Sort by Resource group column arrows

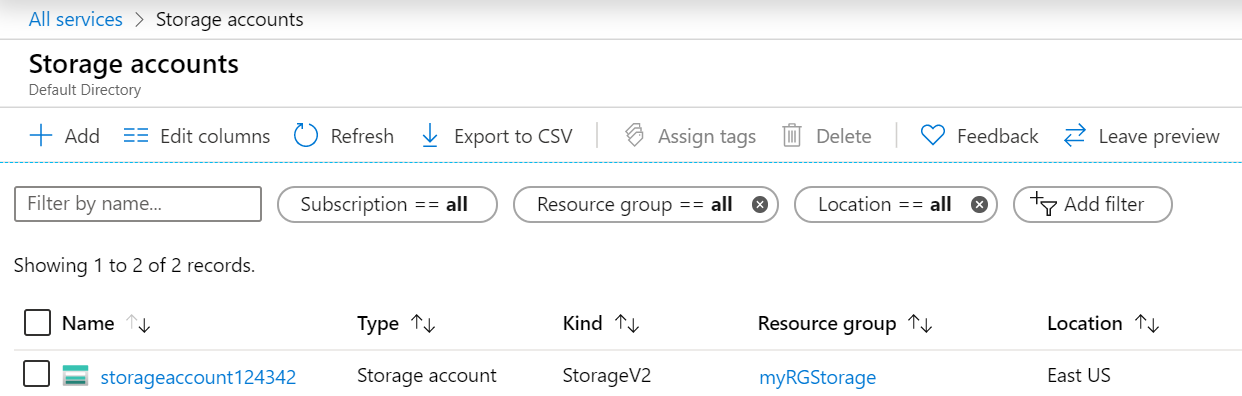pos(920,324)
